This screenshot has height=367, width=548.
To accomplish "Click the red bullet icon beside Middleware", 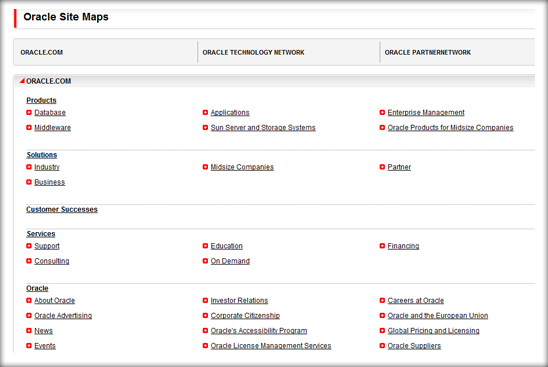I will [29, 128].
